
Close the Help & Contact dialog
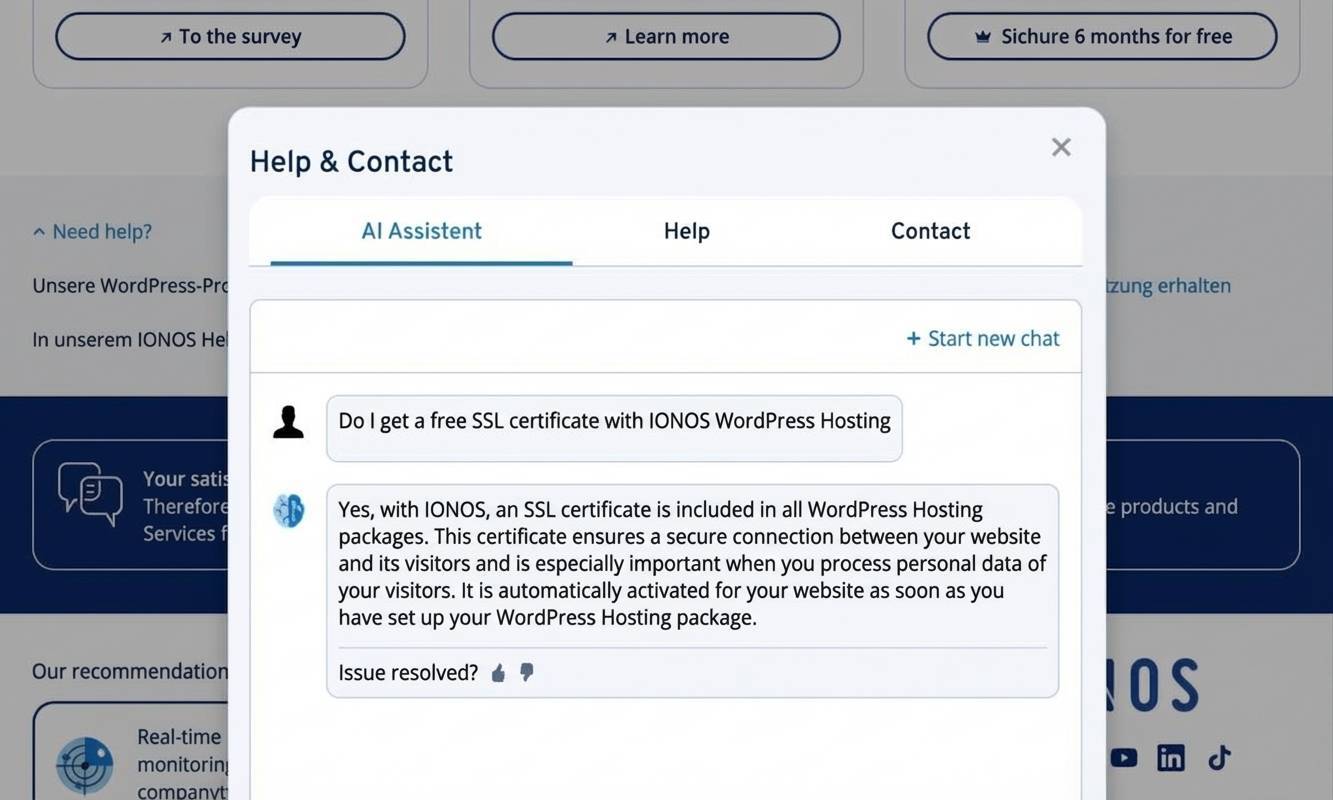pos(1060,146)
